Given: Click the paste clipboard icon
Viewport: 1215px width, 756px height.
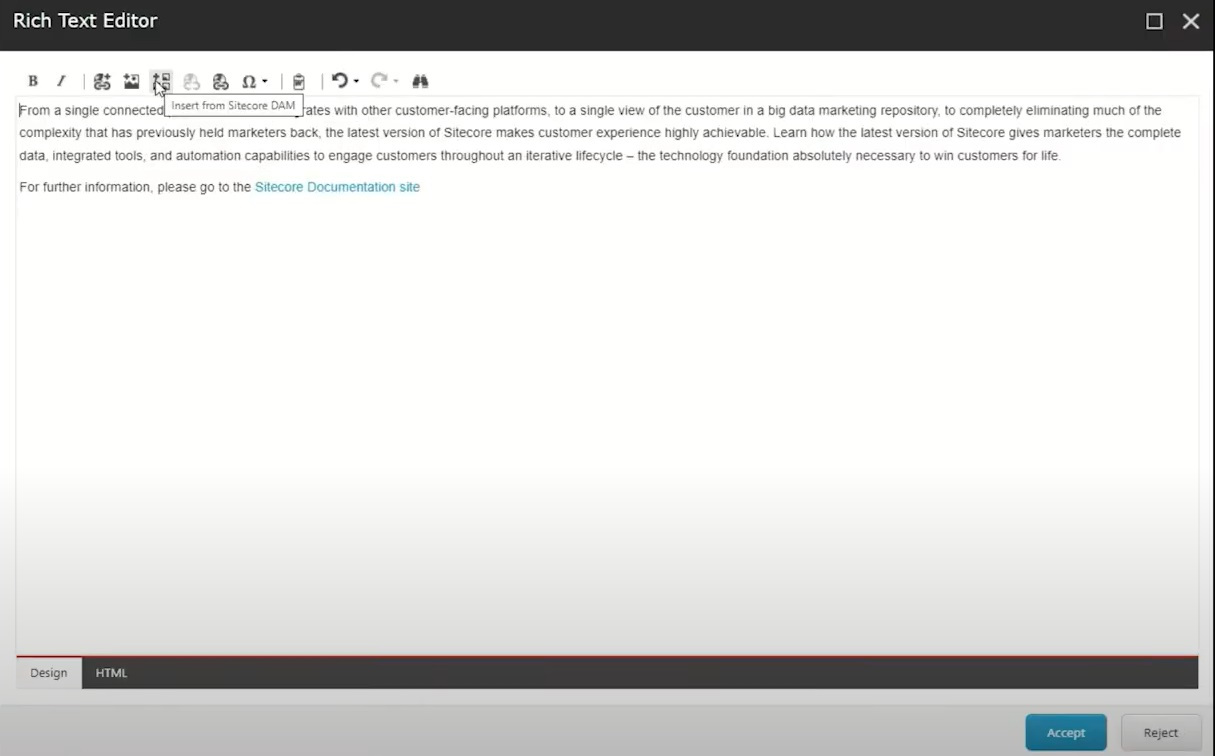Looking at the screenshot, I should pos(298,81).
